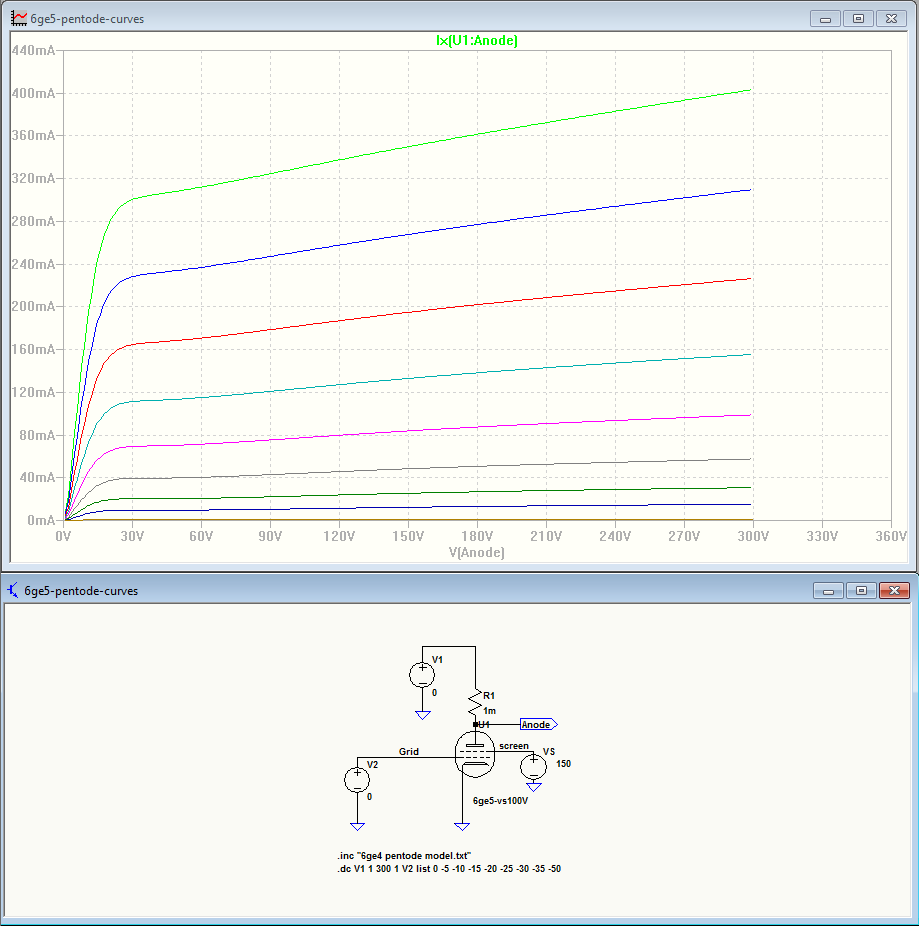Click the schematic window transistor icon

[12, 590]
